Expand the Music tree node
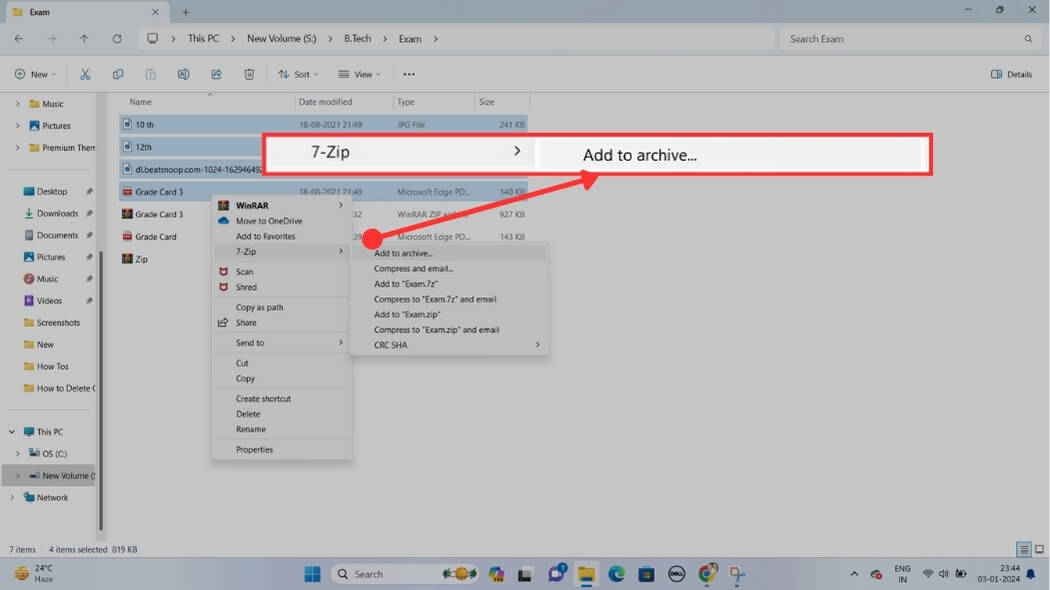 [17, 104]
